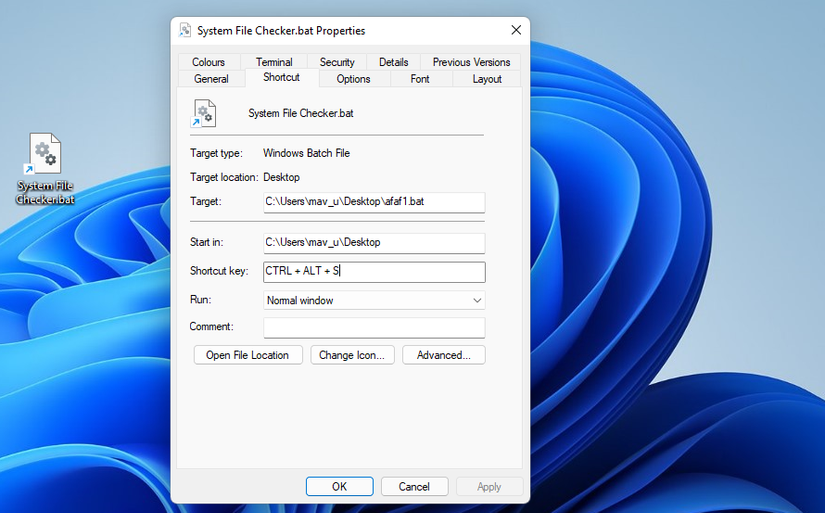This screenshot has height=513, width=825.
Task: Focus the Shortcut key field
Action: 374,271
